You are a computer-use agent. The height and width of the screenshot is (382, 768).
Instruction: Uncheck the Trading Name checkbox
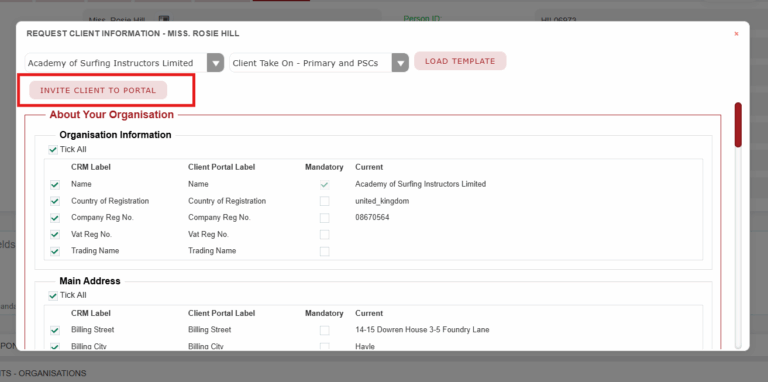click(55, 251)
